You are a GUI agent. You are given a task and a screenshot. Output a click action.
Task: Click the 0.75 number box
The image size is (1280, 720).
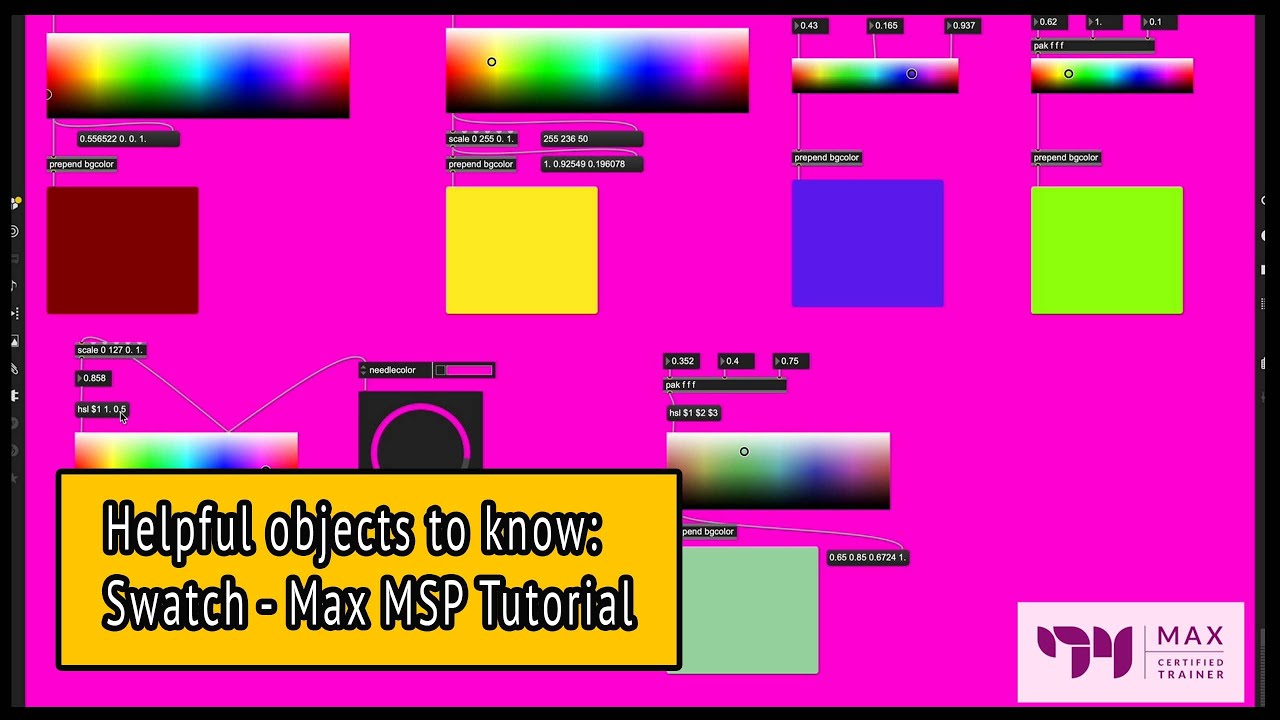click(791, 361)
